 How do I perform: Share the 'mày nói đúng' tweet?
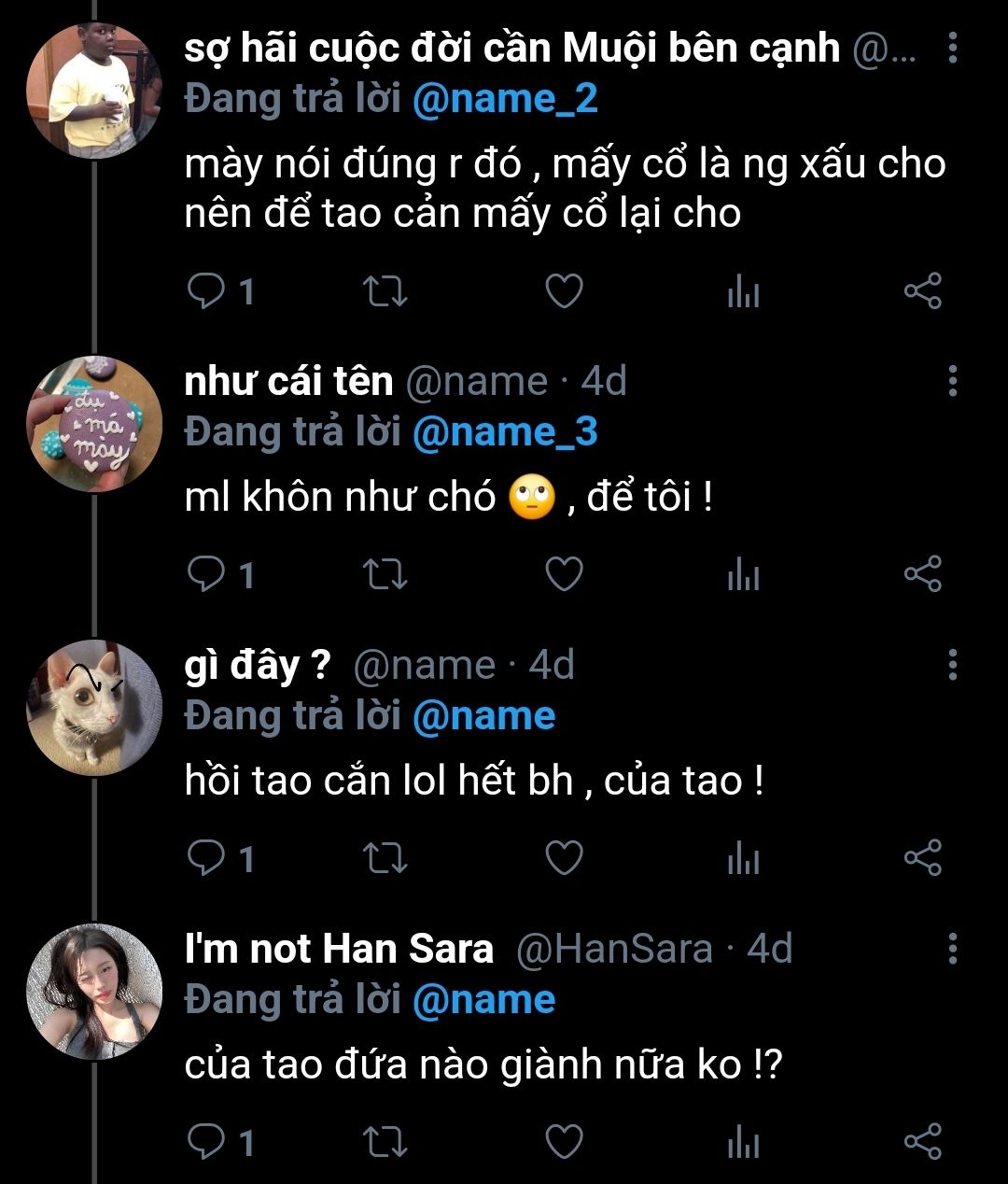[x=922, y=291]
